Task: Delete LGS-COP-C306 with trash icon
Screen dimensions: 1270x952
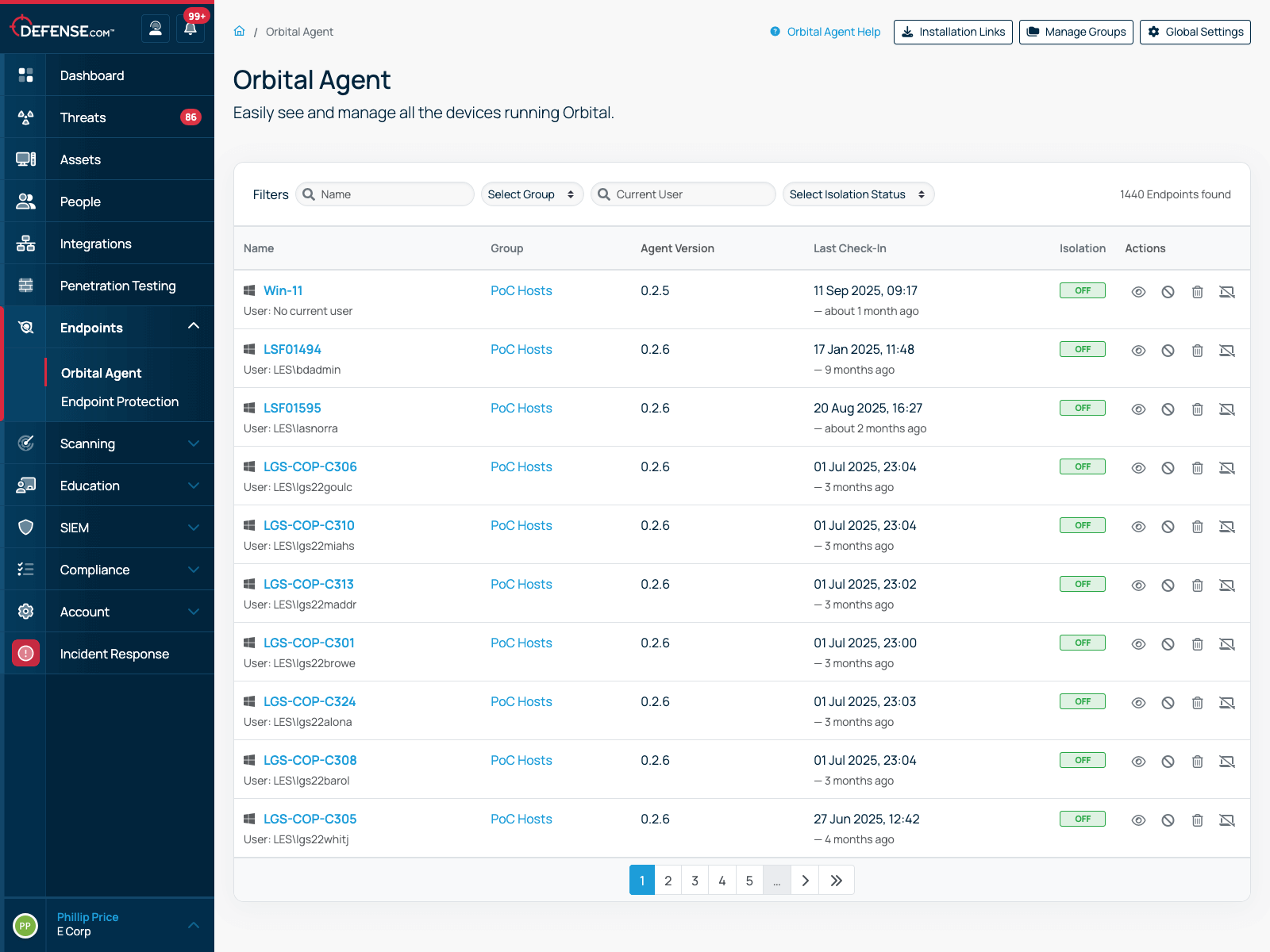Action: tap(1197, 467)
